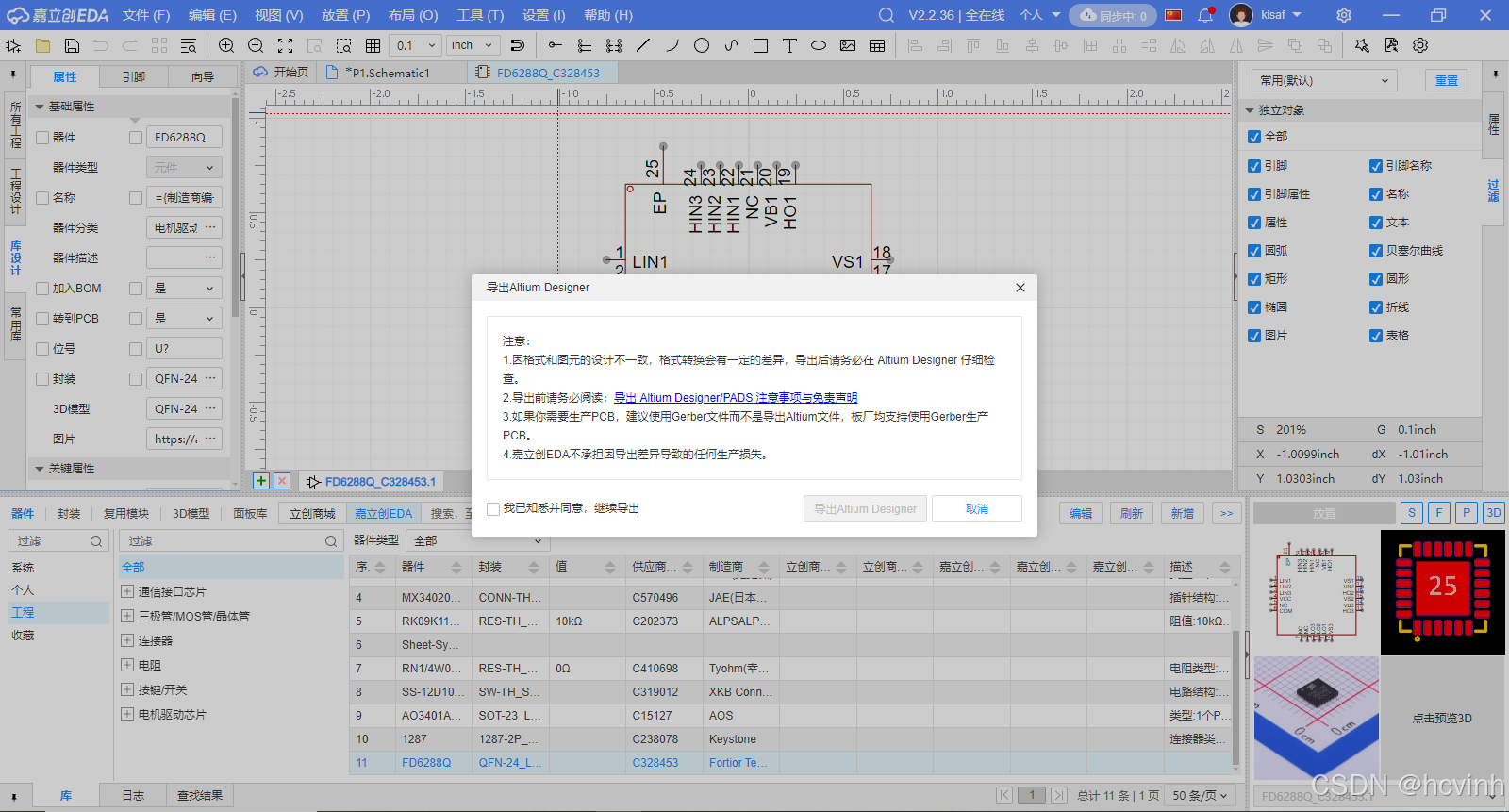The image size is (1509, 812).
Task: Open the 放置 (P) menu
Action: pyautogui.click(x=345, y=15)
